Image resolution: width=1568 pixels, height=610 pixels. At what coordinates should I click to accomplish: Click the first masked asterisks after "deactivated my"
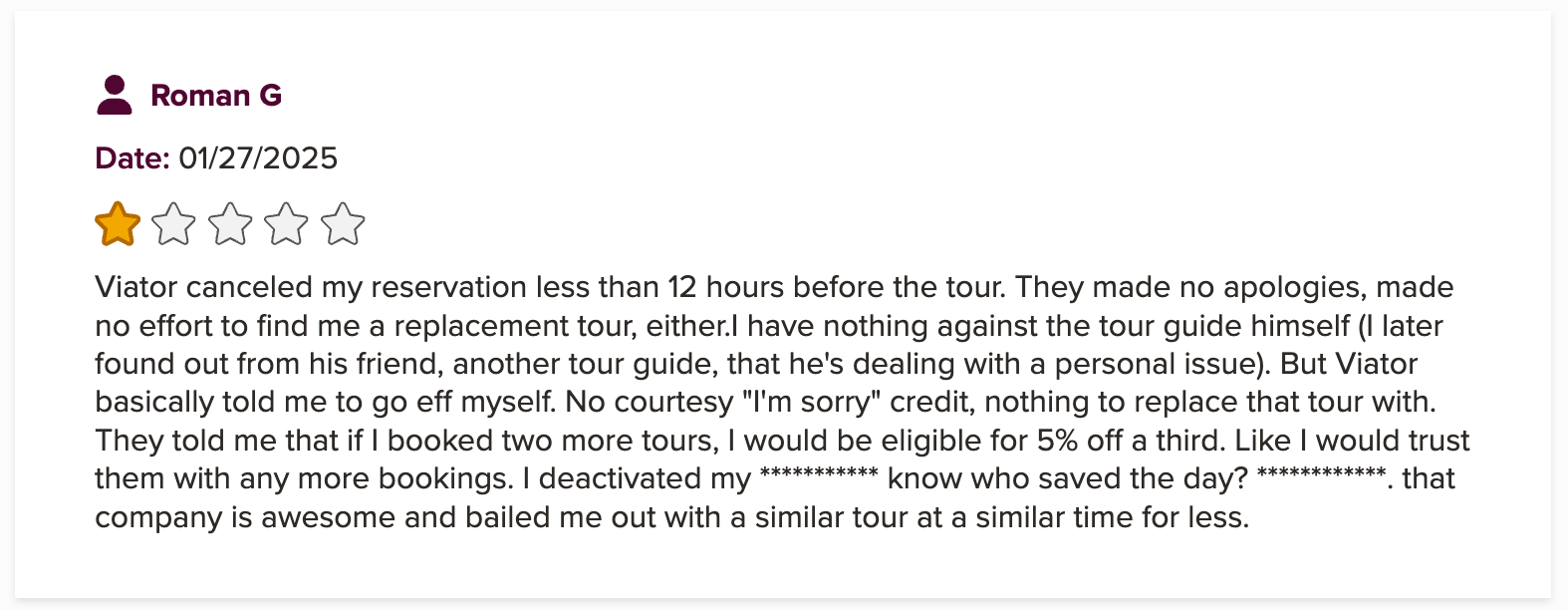pos(818,476)
